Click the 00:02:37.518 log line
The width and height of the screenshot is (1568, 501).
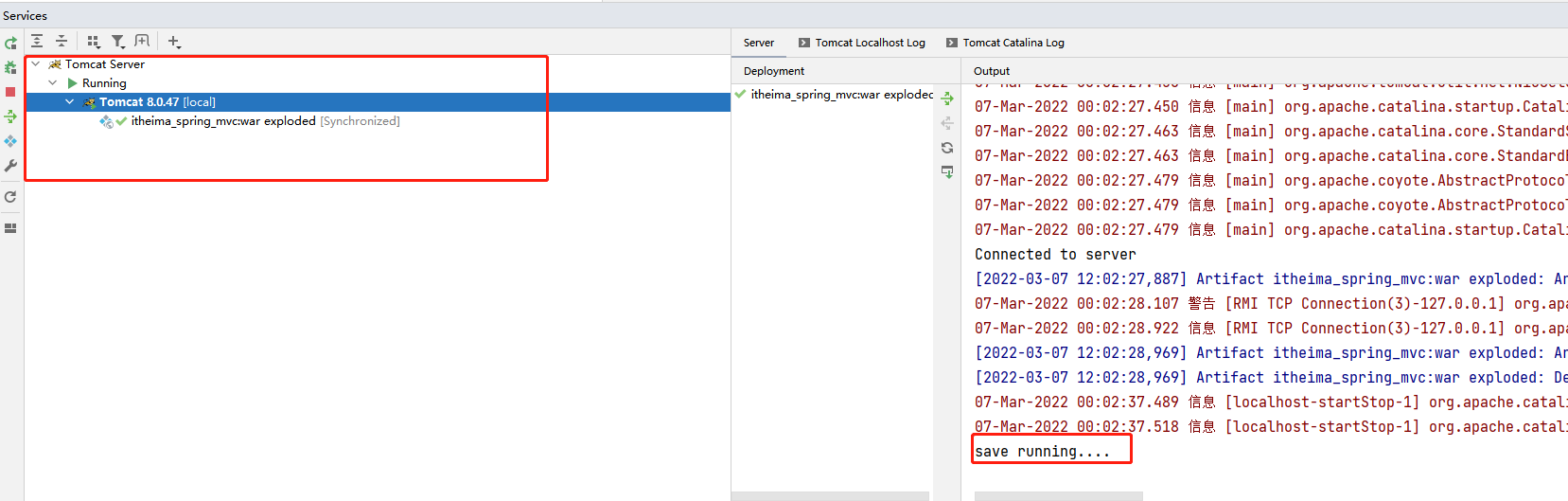(1271, 427)
